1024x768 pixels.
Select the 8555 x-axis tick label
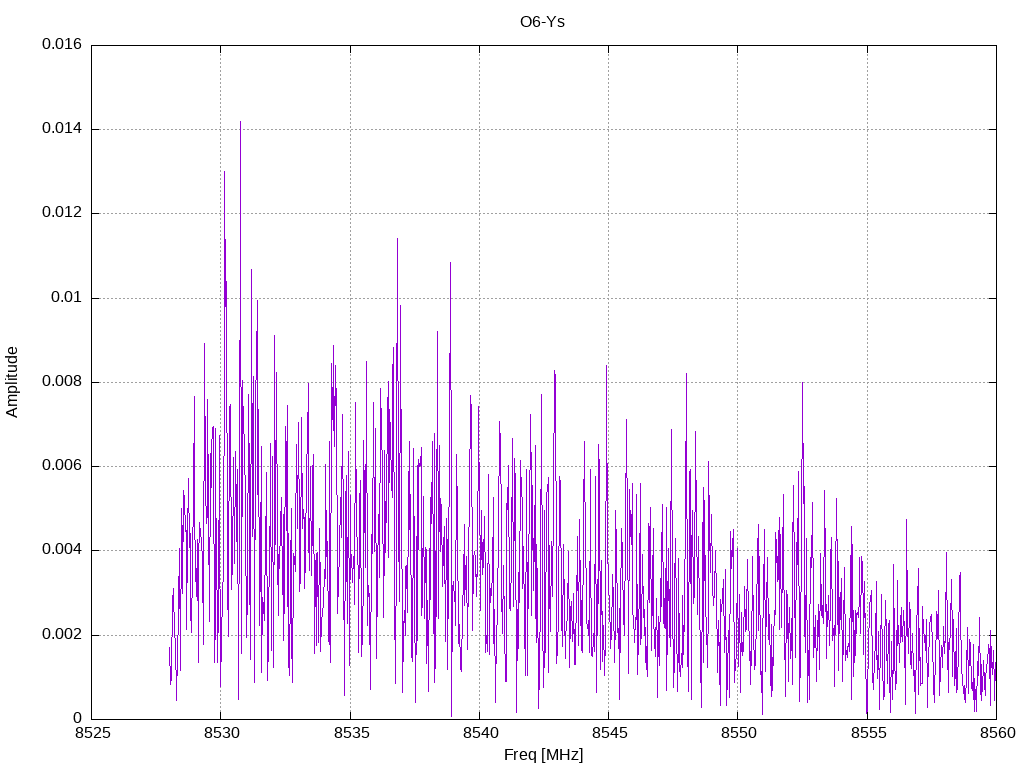867,733
